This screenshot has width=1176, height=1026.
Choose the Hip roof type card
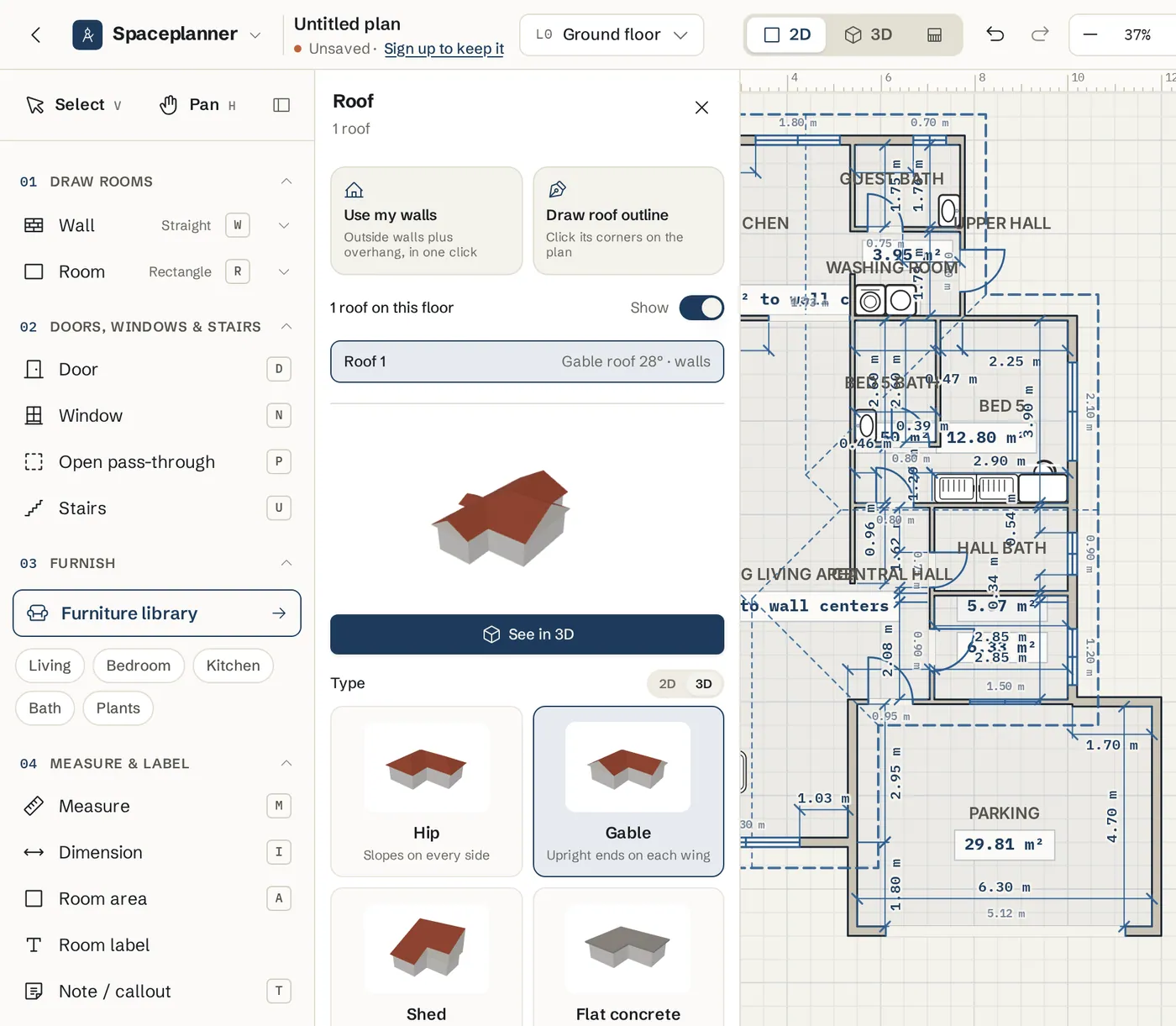coord(427,792)
